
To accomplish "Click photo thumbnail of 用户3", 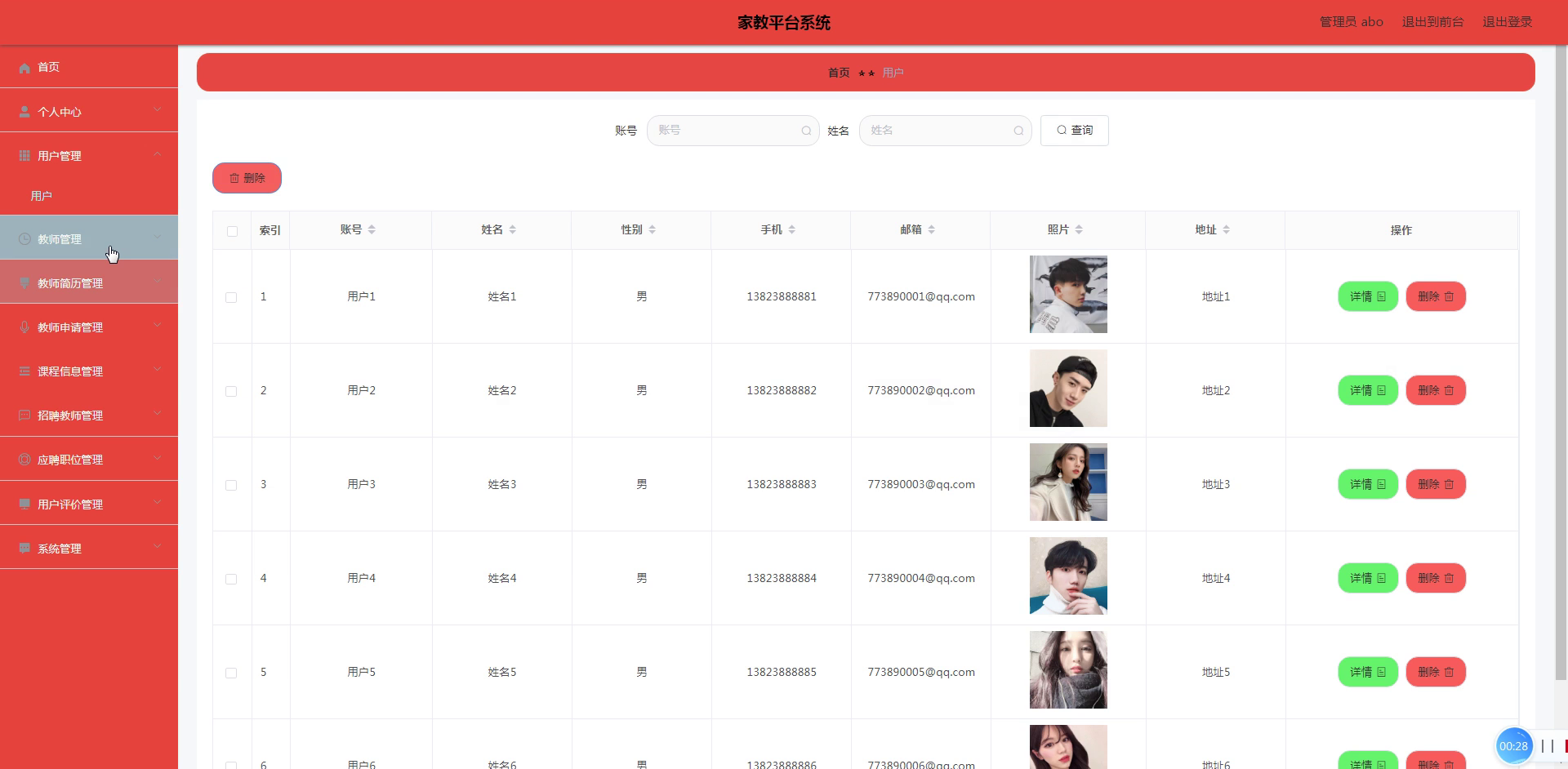I will 1068,482.
